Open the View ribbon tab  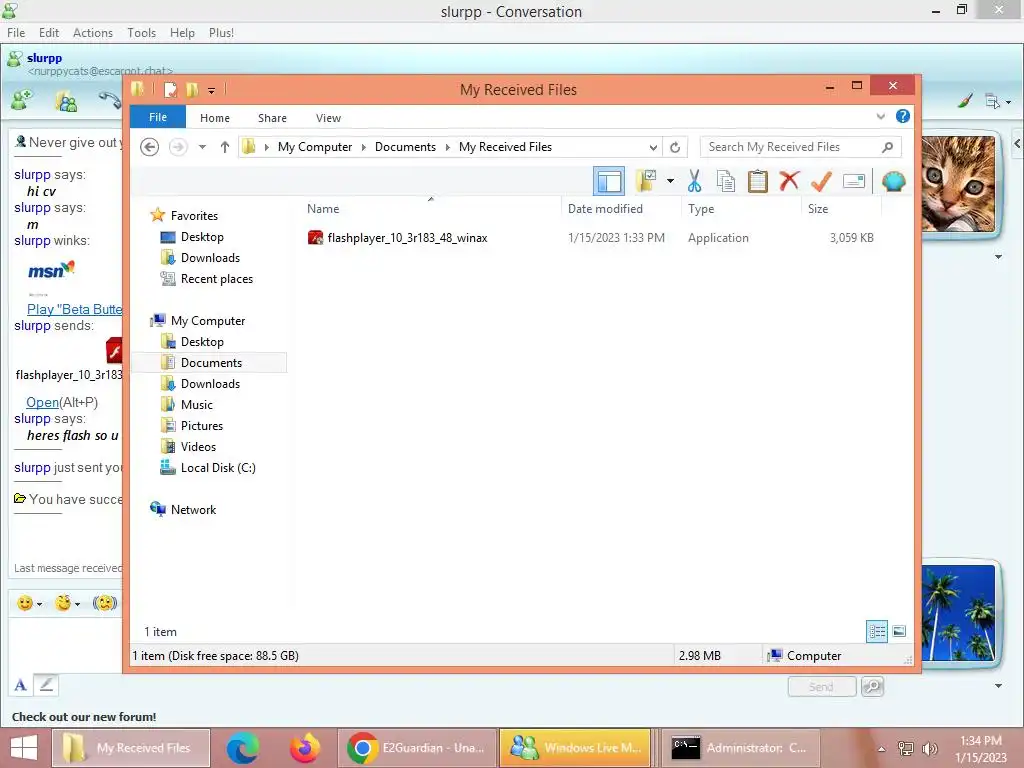click(328, 118)
